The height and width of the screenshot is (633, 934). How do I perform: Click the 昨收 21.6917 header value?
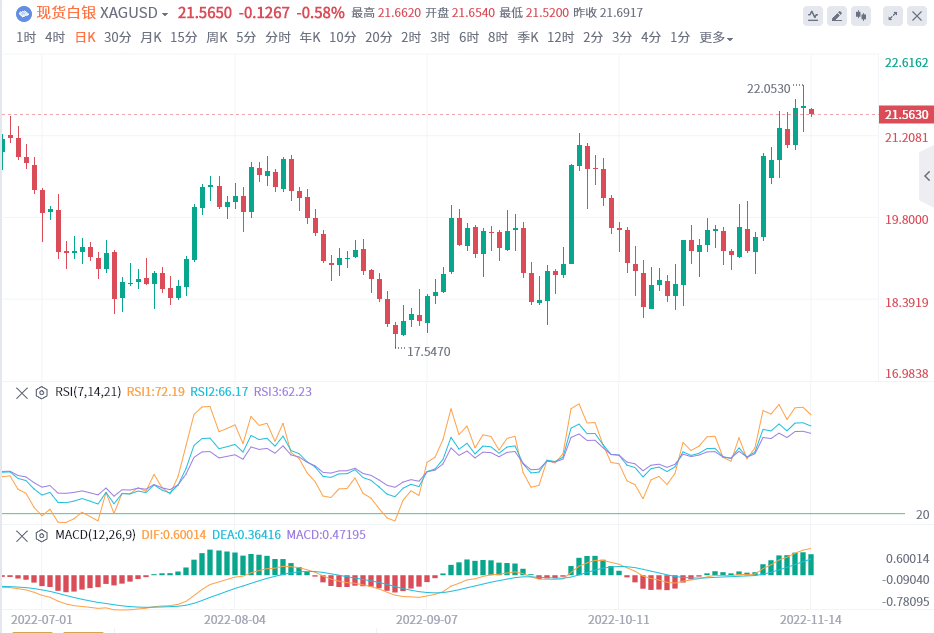pos(608,13)
